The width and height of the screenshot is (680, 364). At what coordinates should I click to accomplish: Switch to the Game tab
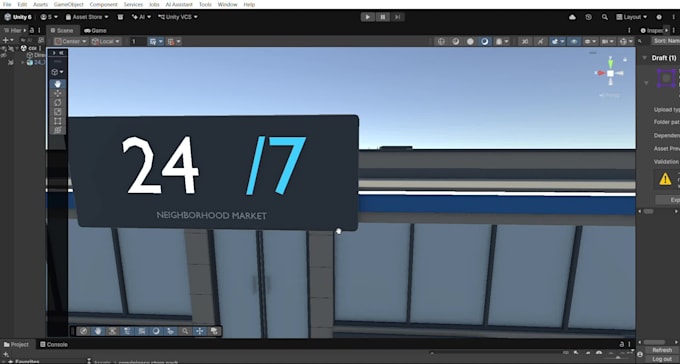(95, 30)
